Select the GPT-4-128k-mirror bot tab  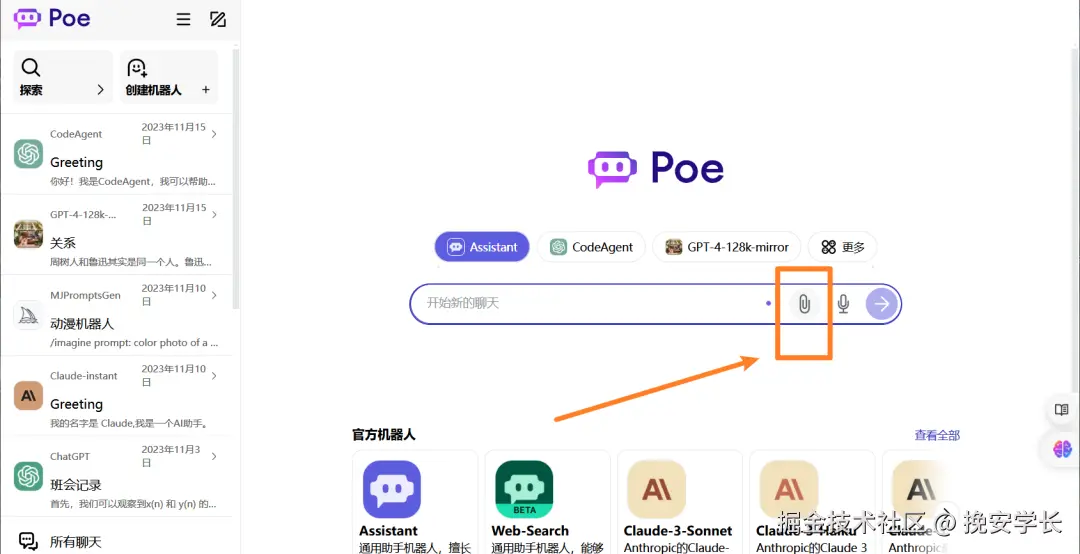(x=726, y=247)
